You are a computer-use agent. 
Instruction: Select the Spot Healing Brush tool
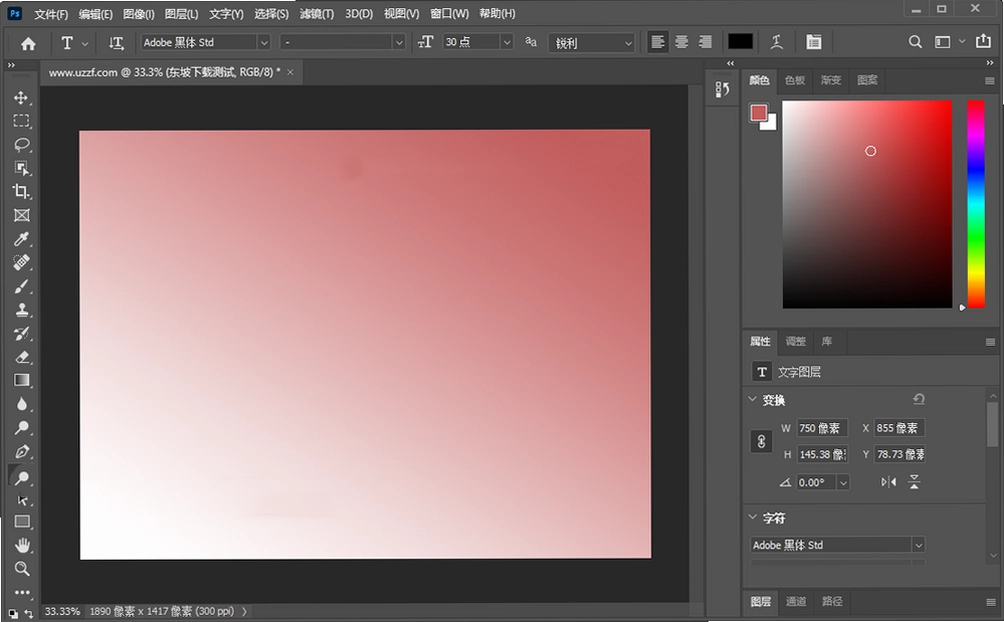[21, 263]
